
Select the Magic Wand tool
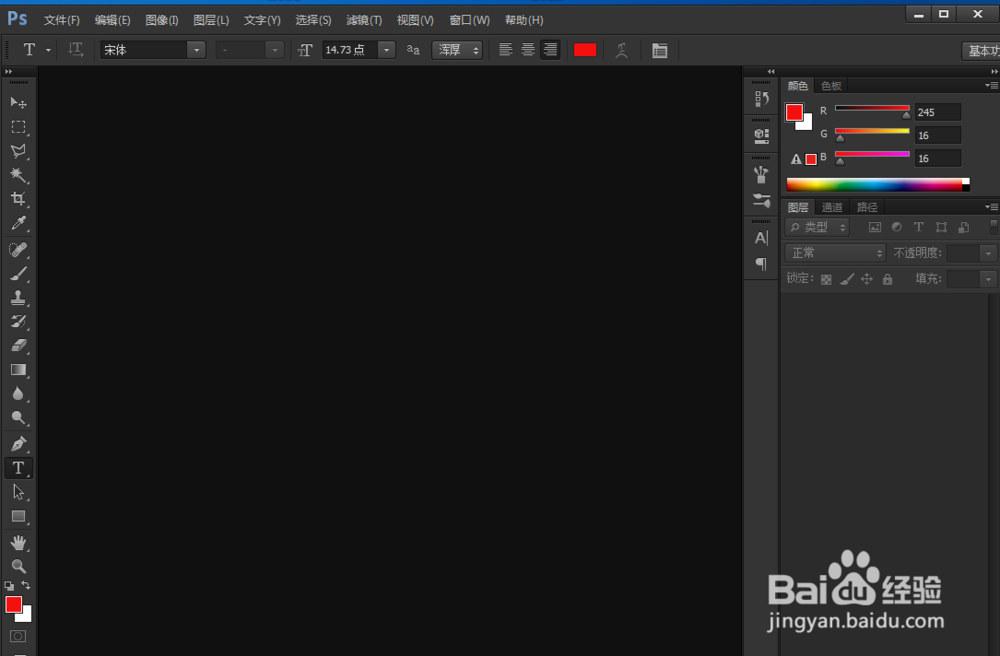(18, 175)
